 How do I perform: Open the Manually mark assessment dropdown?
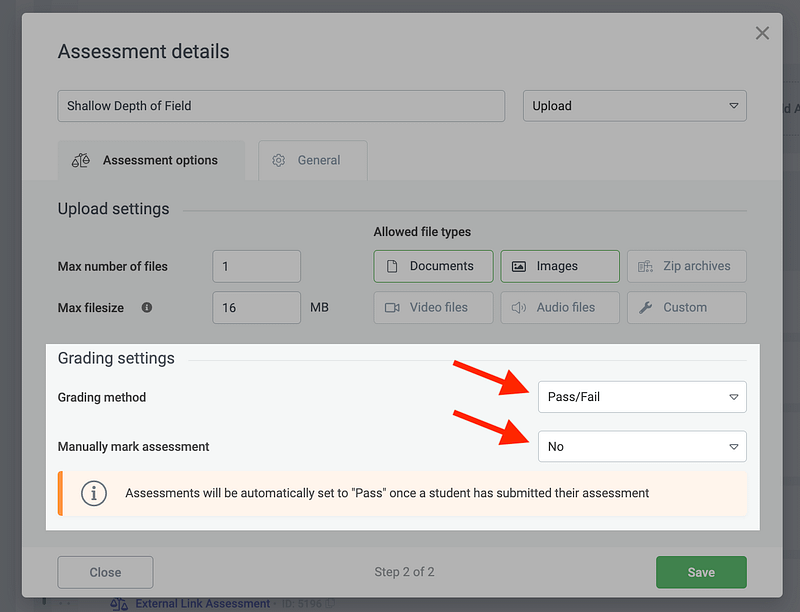tap(642, 446)
